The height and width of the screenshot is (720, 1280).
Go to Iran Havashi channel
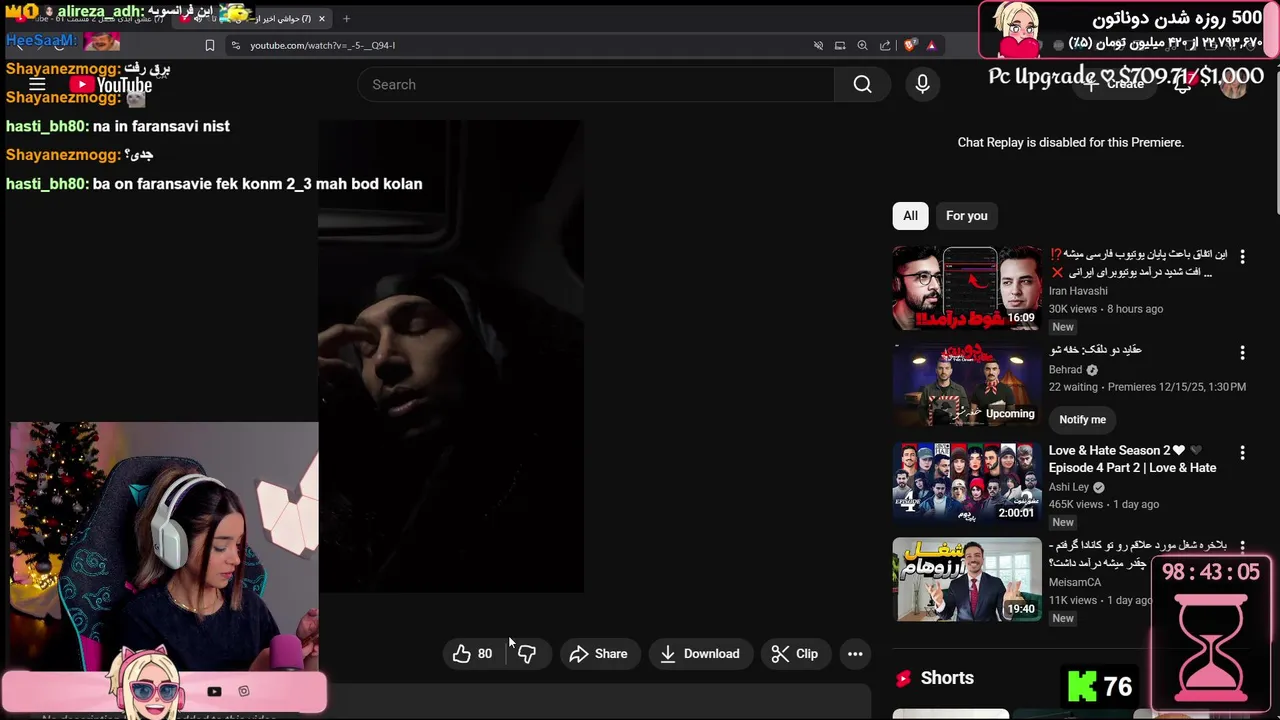tap(1078, 291)
